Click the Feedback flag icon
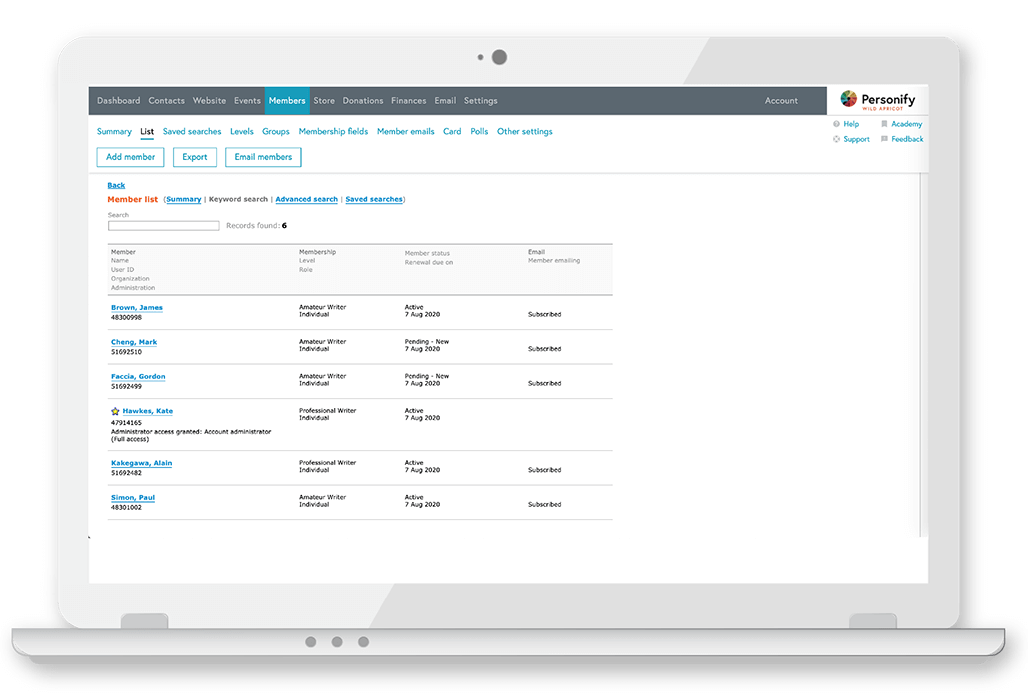Image resolution: width=1028 pixels, height=693 pixels. pos(884,139)
